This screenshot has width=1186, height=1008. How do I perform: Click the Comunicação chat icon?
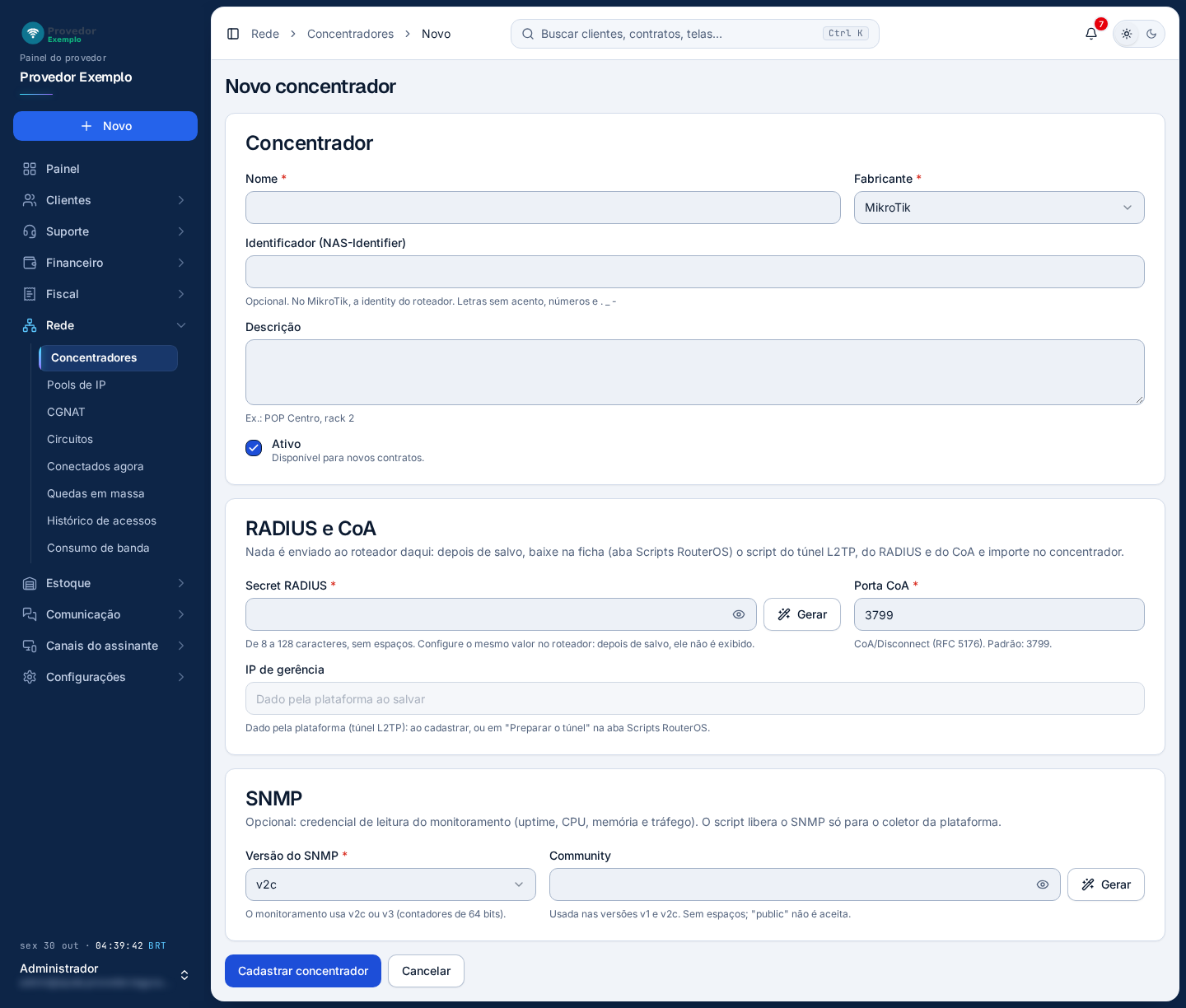pos(30,614)
